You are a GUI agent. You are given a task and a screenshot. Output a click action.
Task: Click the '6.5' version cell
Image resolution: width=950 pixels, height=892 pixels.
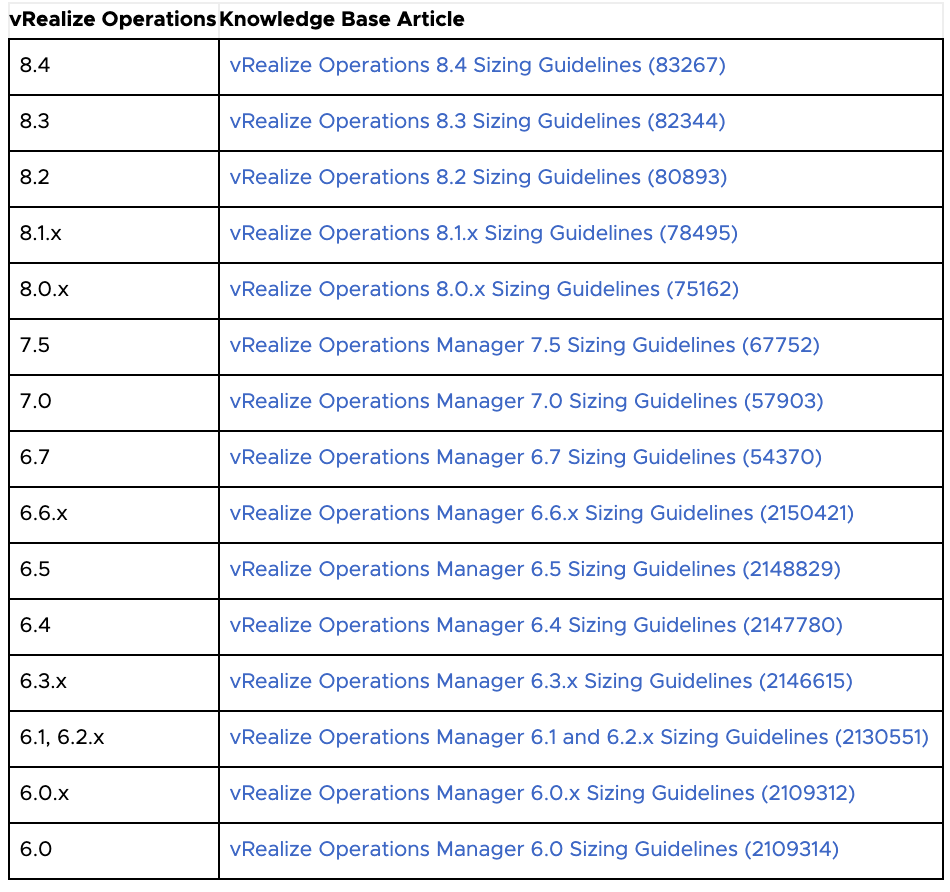point(114,570)
